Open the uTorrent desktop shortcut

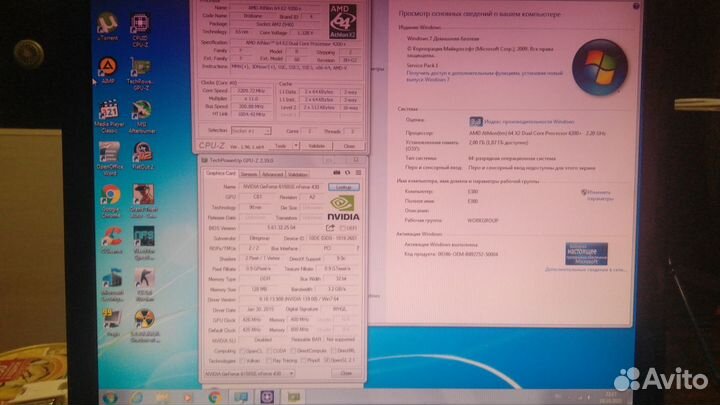(107, 26)
